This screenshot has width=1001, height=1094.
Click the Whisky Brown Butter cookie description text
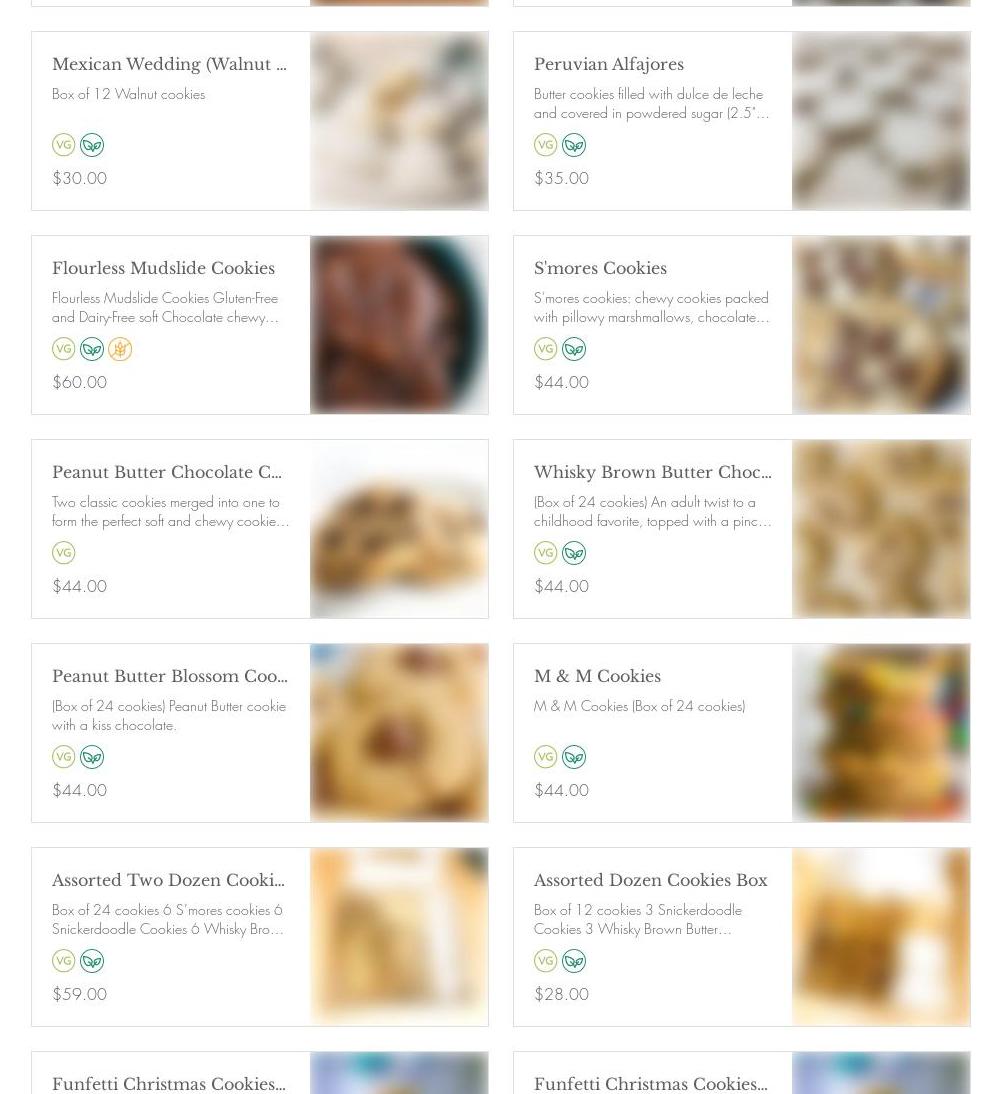[x=652, y=511]
